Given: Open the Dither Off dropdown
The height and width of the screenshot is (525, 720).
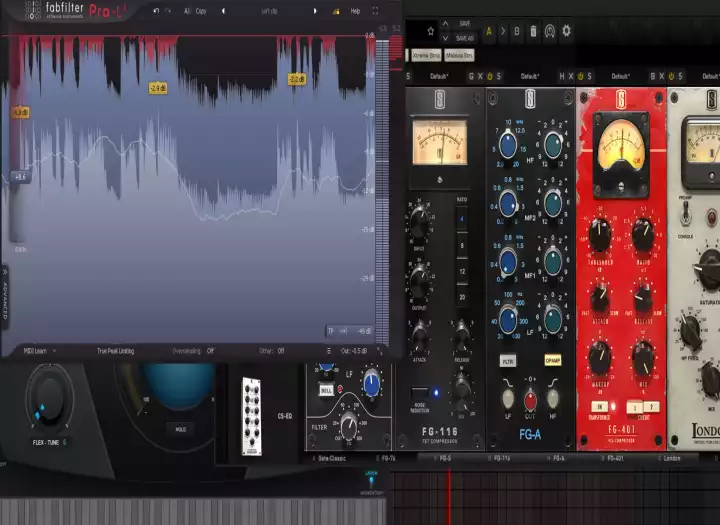Looking at the screenshot, I should click(x=271, y=351).
